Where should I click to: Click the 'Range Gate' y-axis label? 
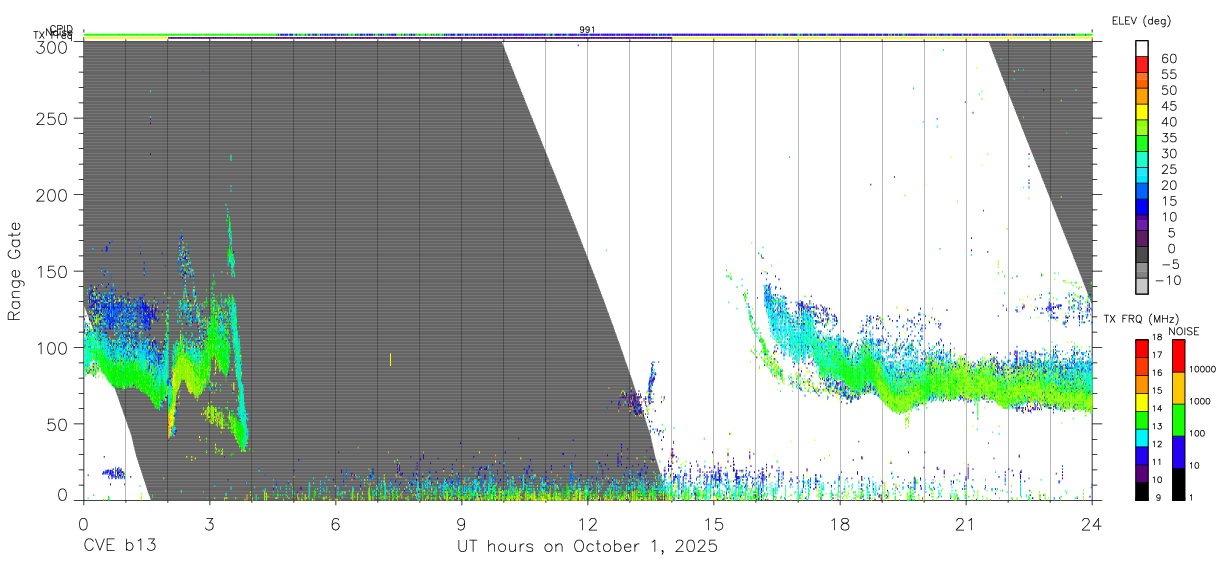[x=15, y=270]
